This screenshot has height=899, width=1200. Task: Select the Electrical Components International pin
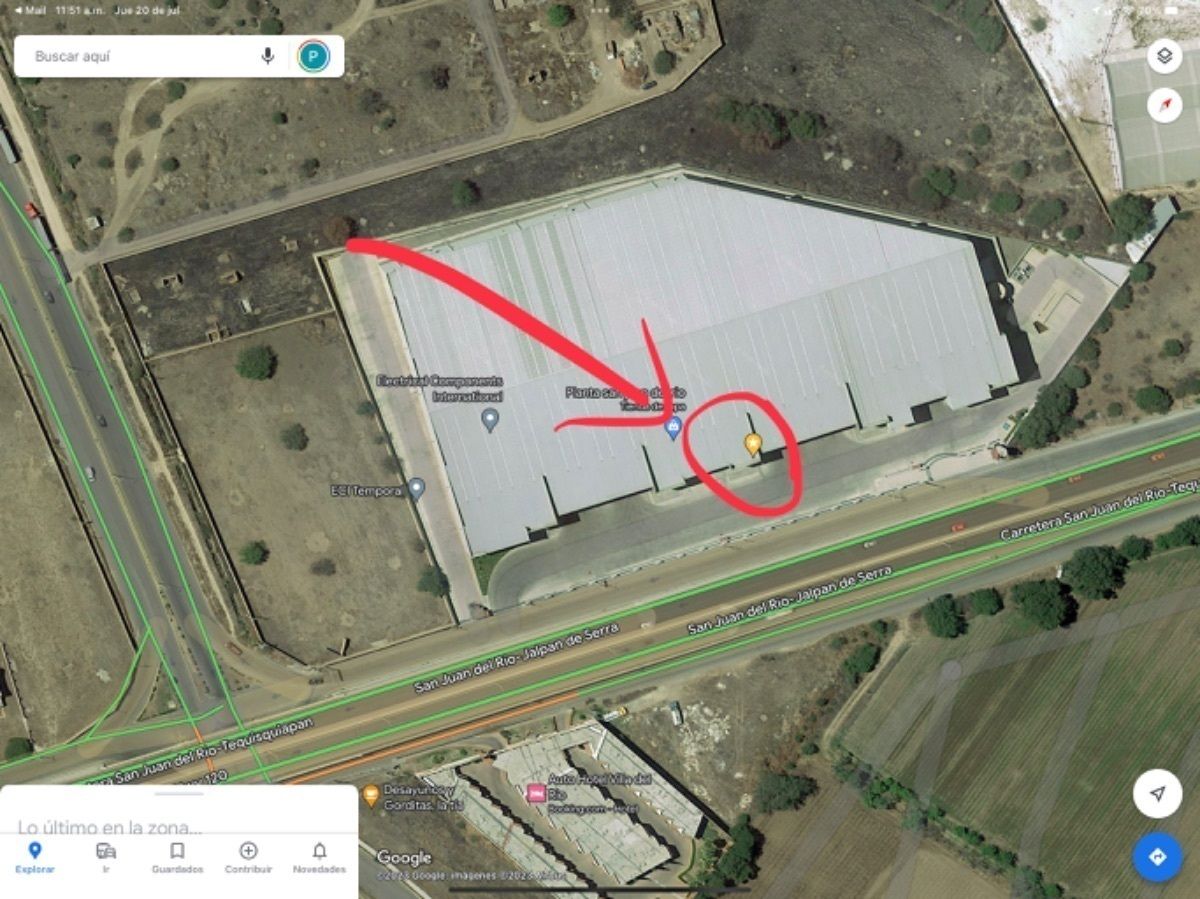pos(490,418)
